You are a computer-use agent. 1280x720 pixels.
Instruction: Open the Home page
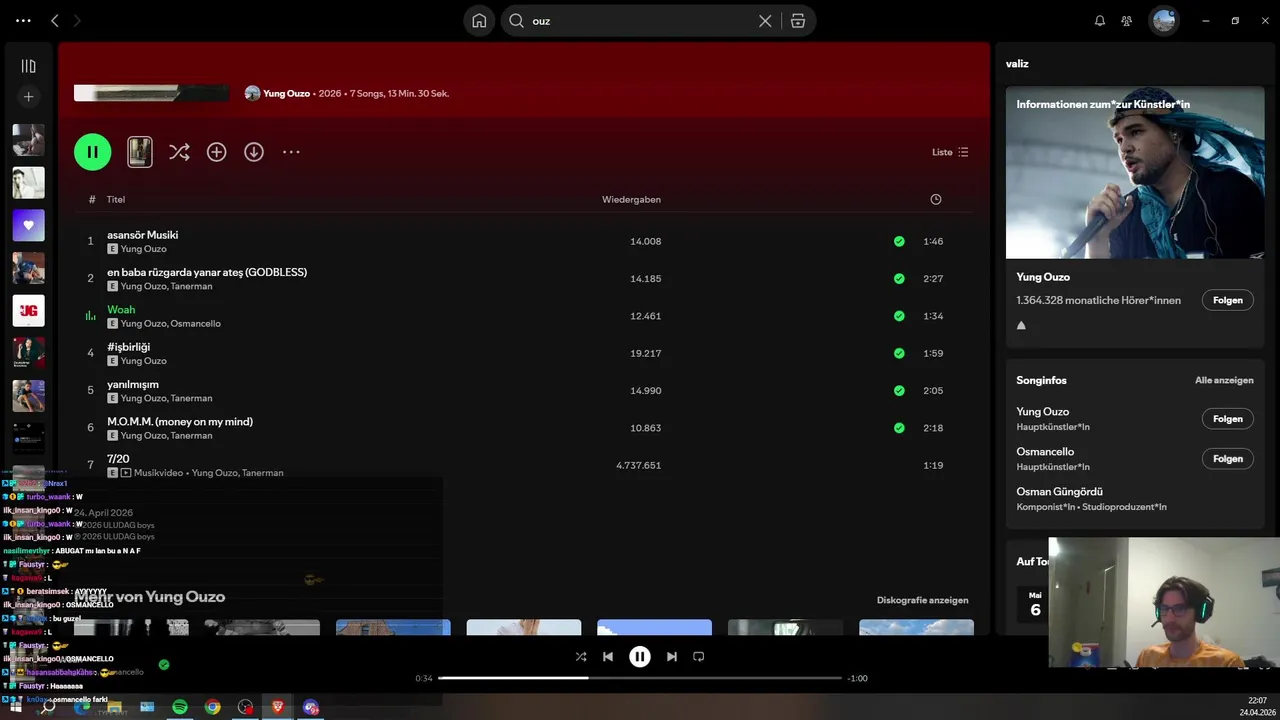479,20
